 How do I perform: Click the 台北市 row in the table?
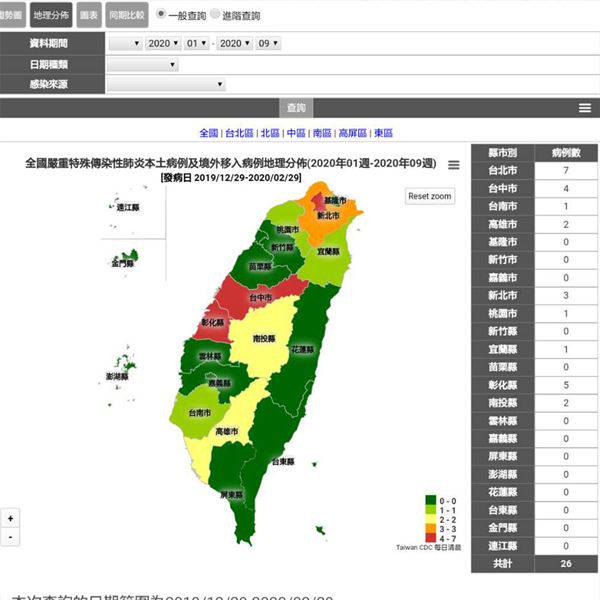[535, 171]
